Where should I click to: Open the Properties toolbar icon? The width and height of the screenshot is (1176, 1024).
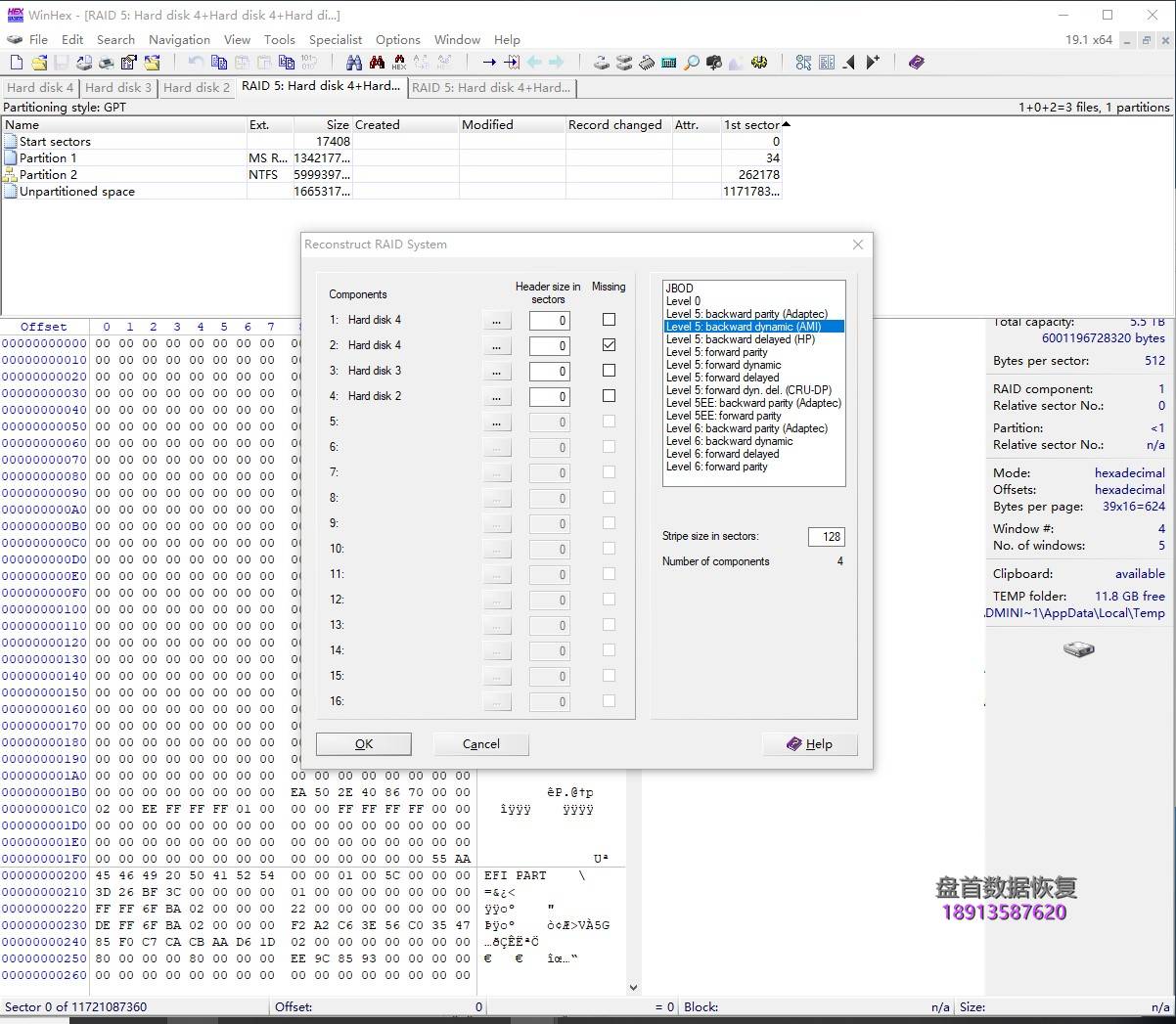(128, 62)
